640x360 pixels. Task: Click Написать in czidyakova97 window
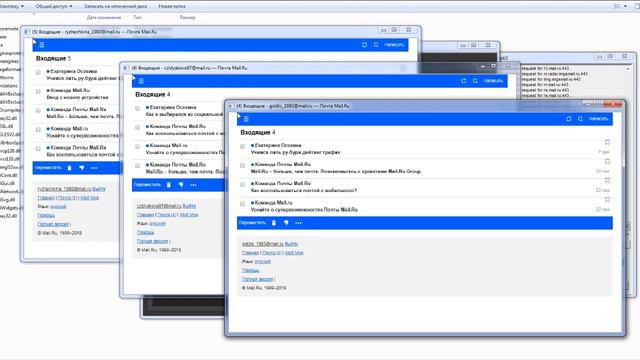click(493, 81)
